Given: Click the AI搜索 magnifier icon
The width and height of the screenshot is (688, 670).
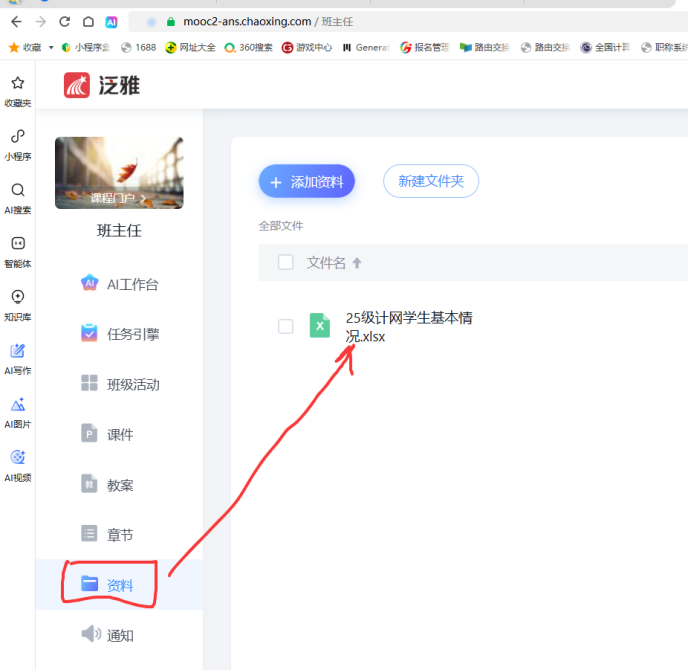Looking at the screenshot, I should 17,190.
